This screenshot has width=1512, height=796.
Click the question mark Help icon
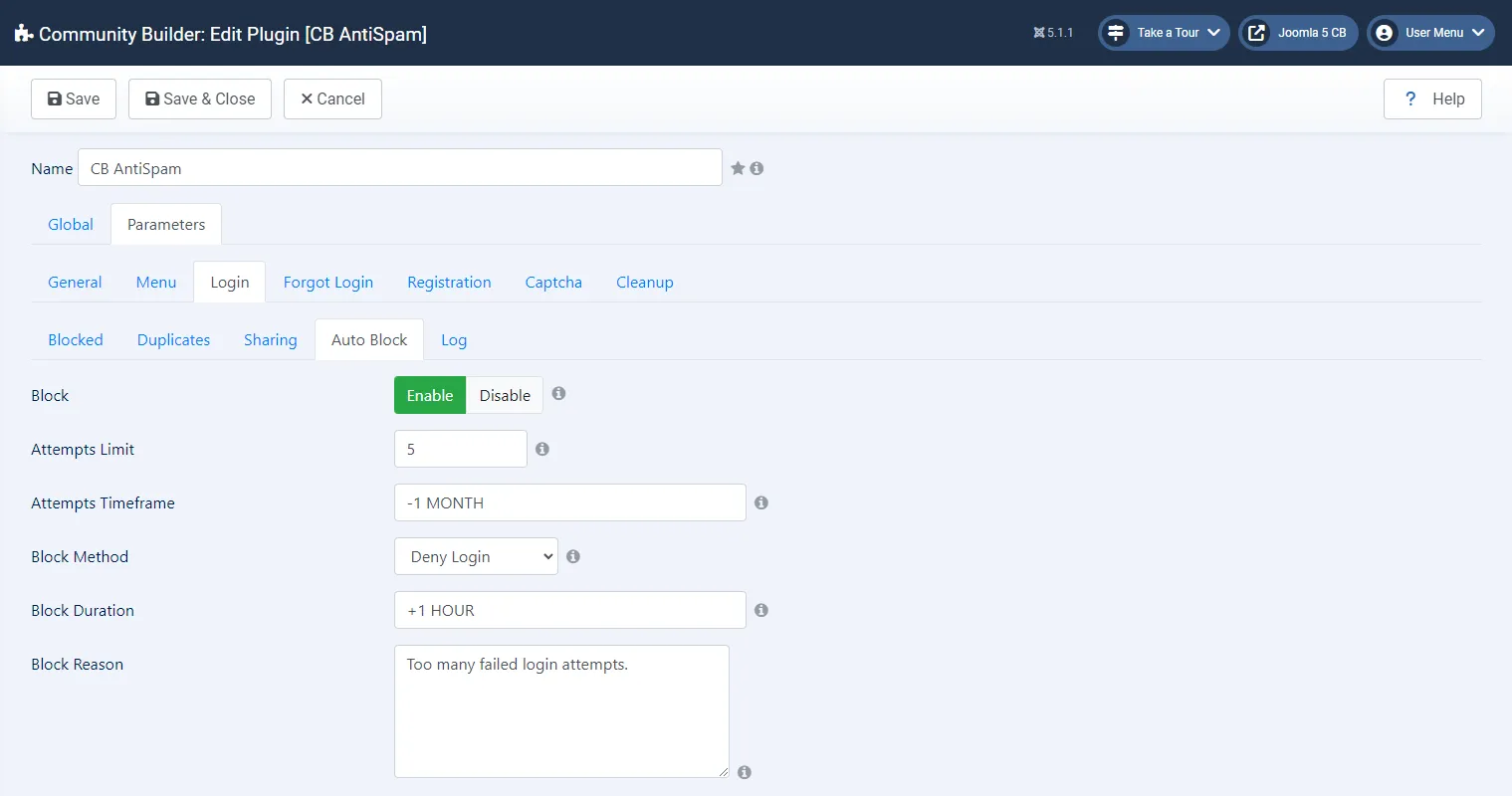coord(1409,99)
